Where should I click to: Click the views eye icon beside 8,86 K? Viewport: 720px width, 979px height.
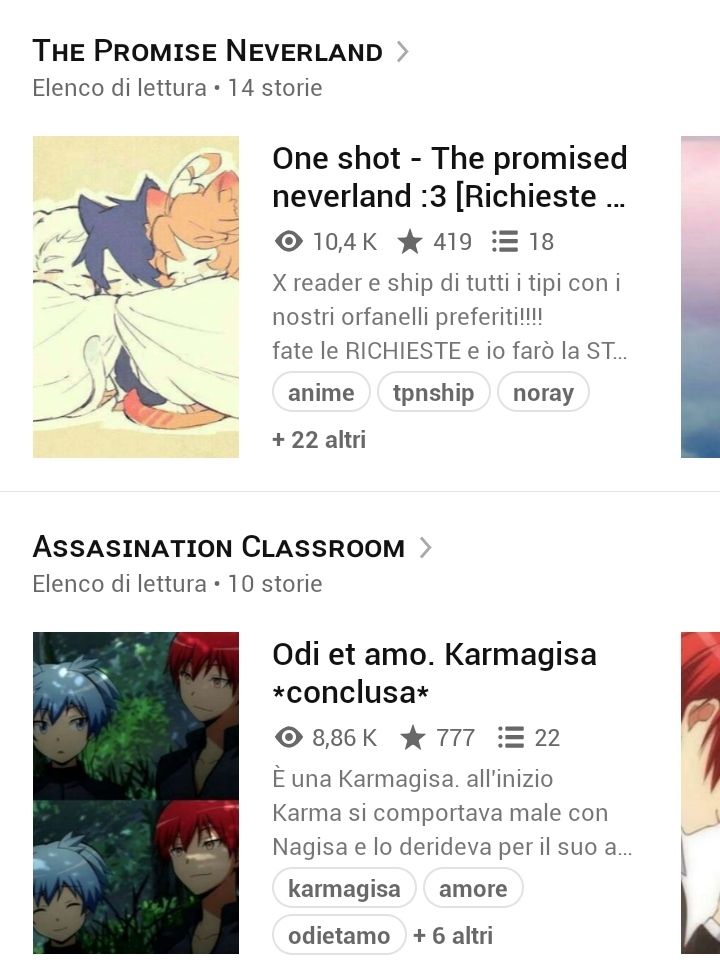tap(288, 737)
